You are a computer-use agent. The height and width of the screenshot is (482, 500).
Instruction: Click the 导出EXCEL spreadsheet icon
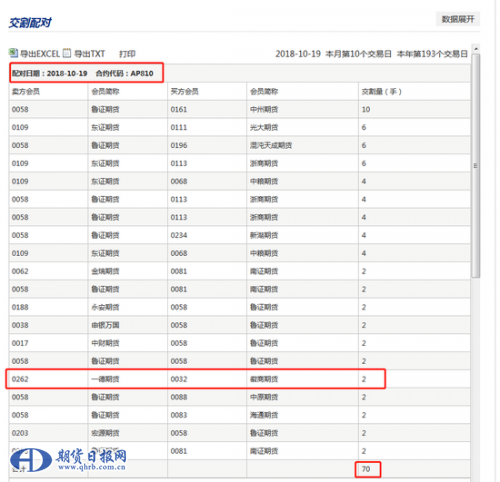pos(13,53)
